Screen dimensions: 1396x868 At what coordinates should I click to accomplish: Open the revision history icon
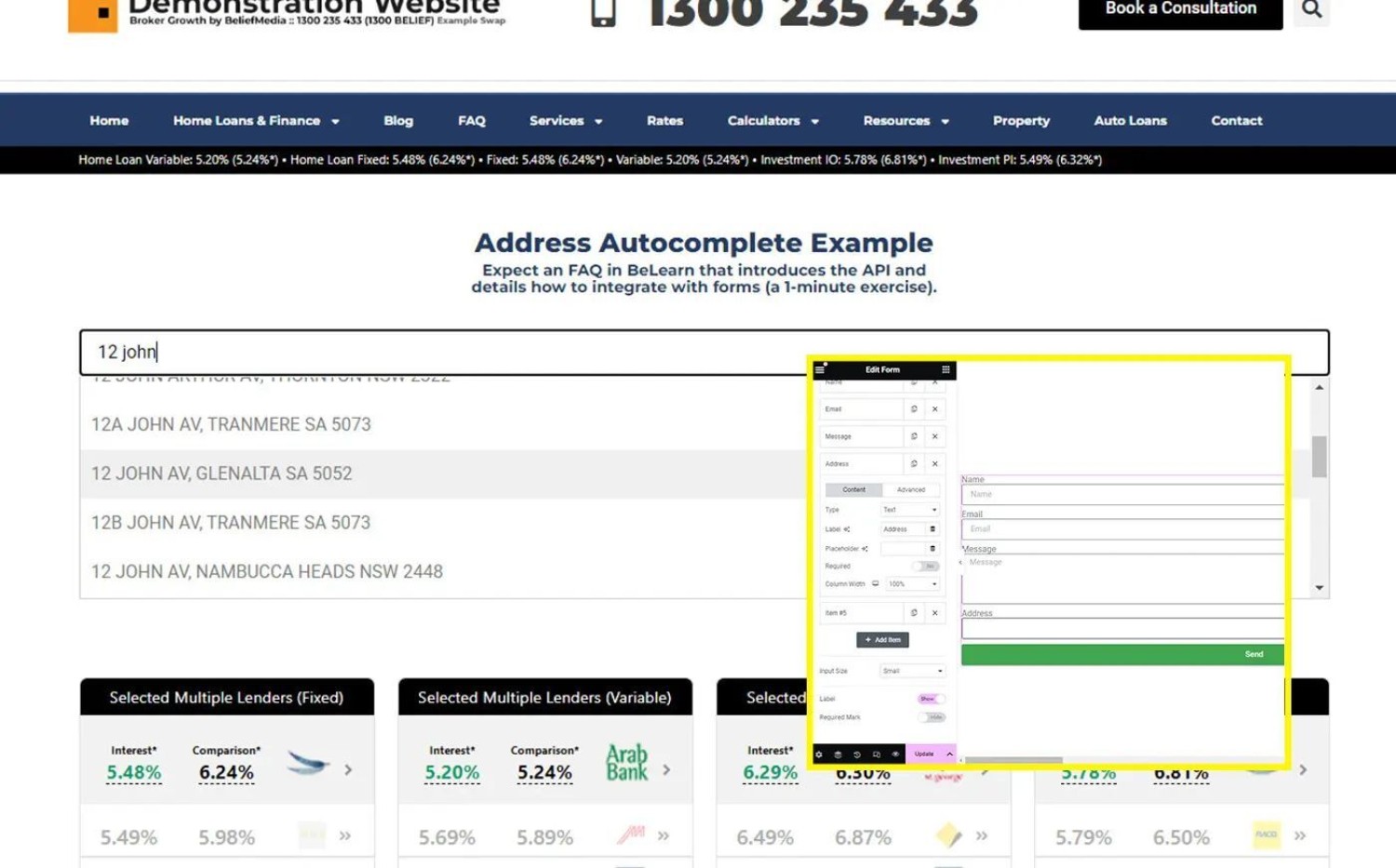[x=857, y=754]
